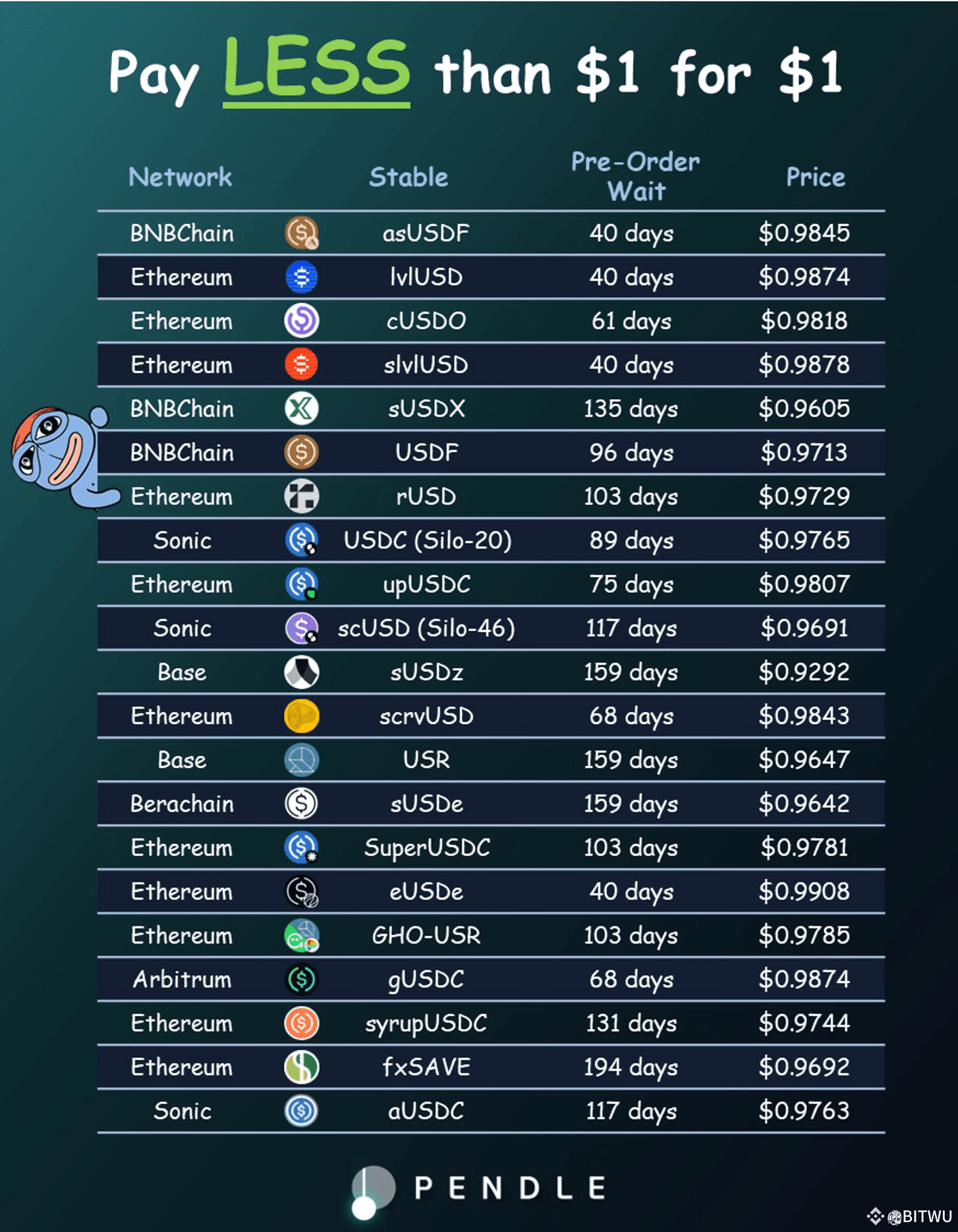Select the sUSDz price $0.9292
Viewport: 958px width, 1232px height.
pyautogui.click(x=804, y=672)
